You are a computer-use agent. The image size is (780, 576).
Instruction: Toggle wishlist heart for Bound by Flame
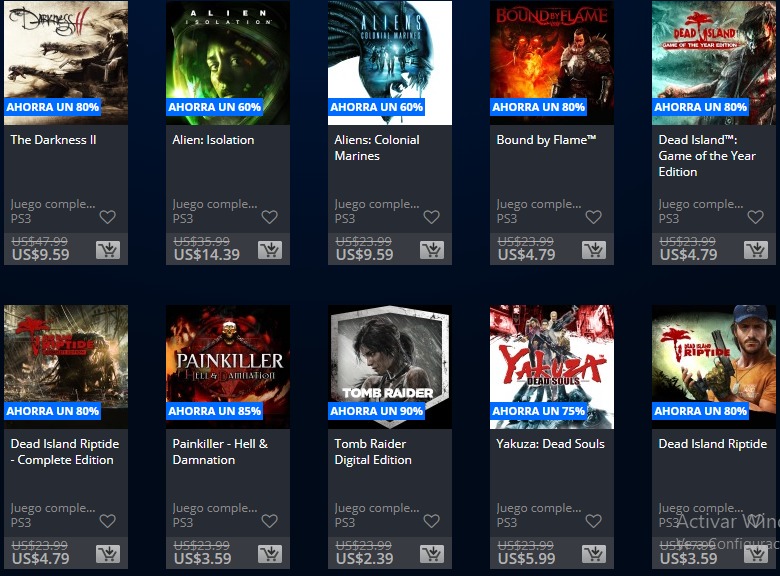coord(593,217)
